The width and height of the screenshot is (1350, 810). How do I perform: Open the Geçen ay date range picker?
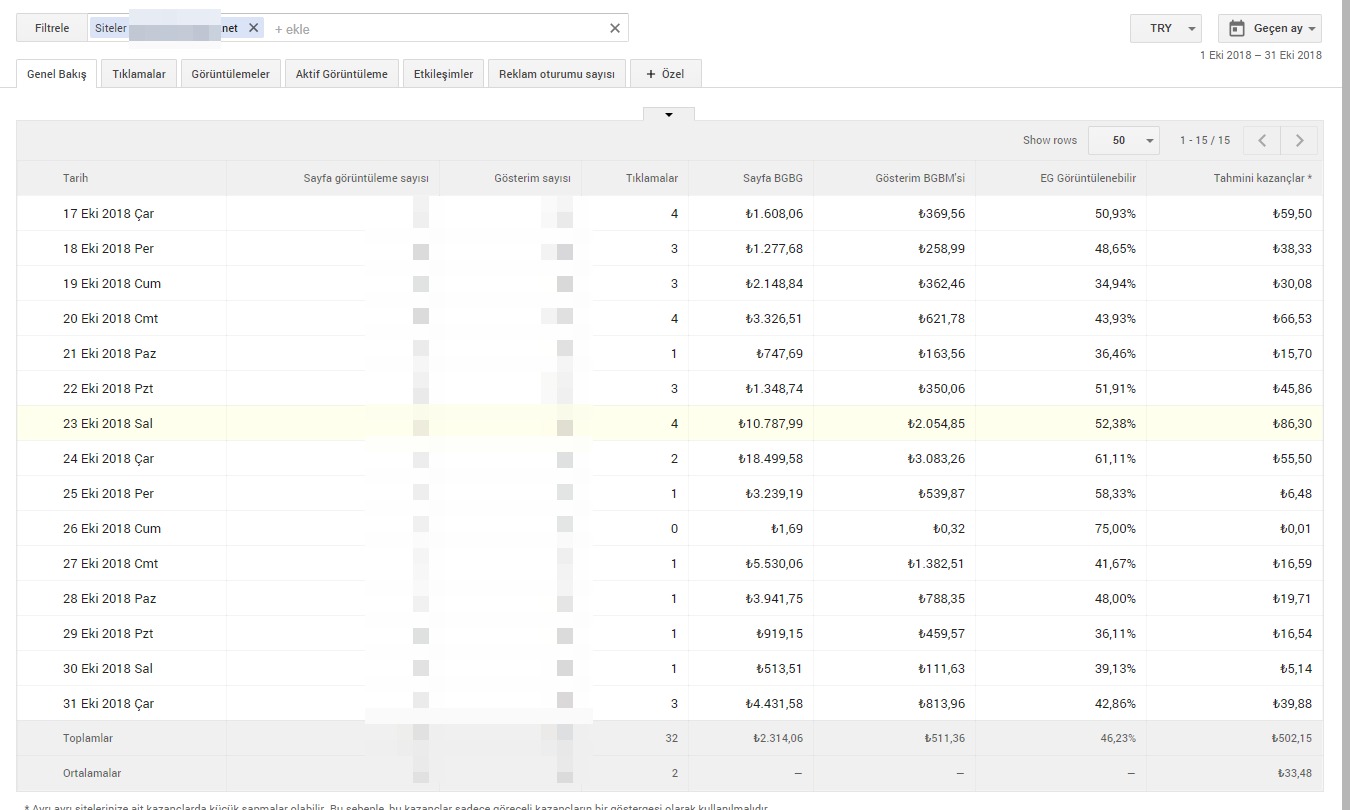tap(1269, 28)
